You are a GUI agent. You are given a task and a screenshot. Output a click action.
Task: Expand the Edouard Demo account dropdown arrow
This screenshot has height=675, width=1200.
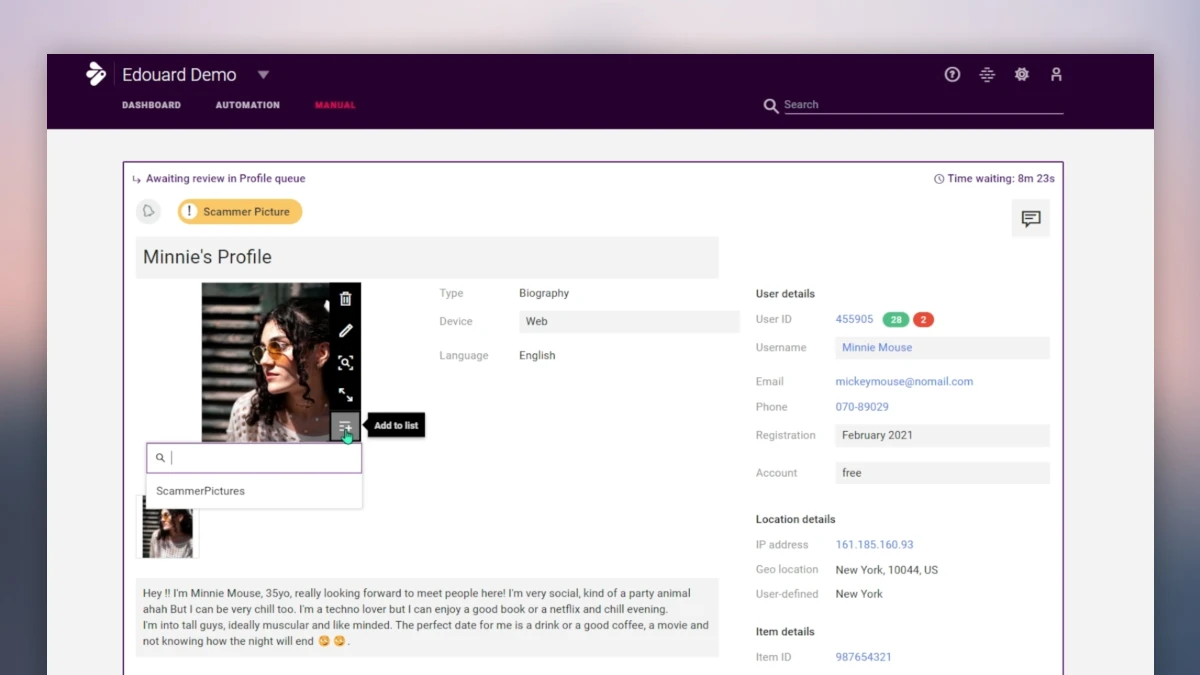pos(263,75)
